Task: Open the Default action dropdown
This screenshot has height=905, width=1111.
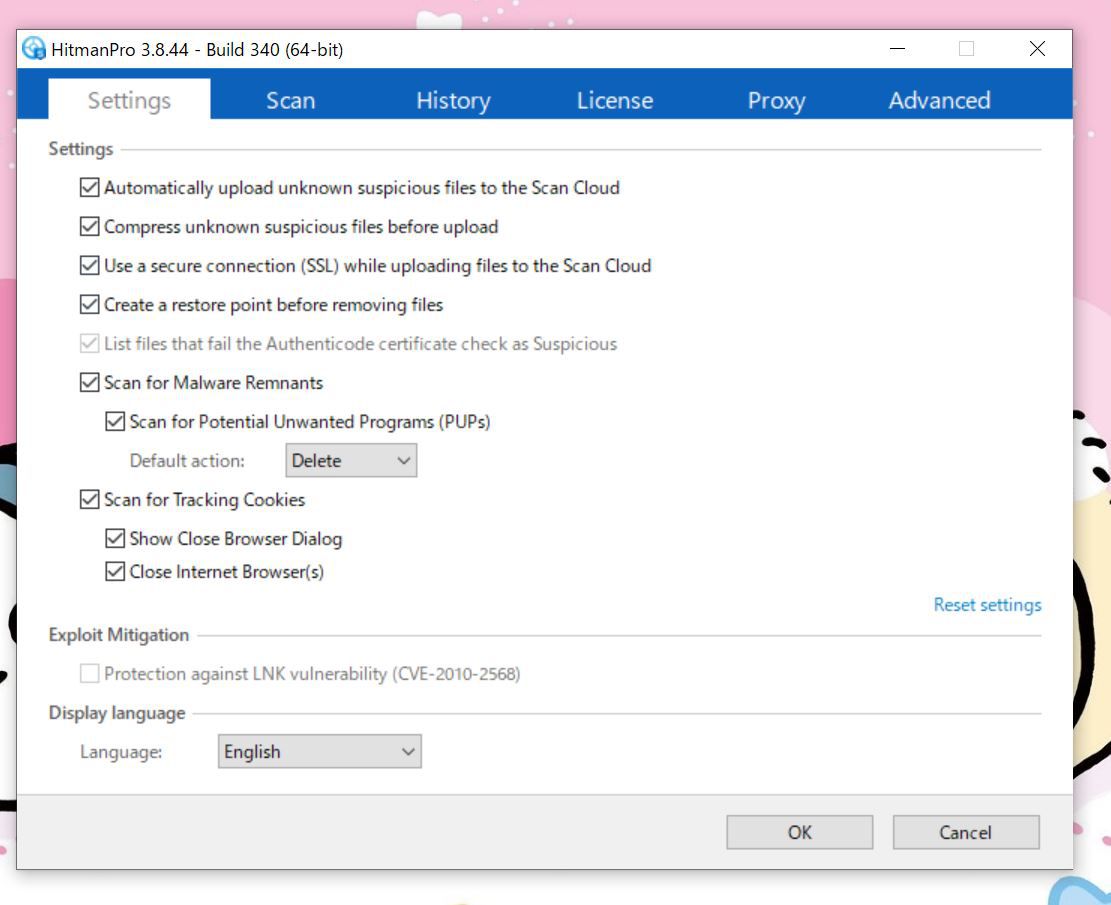Action: 351,461
